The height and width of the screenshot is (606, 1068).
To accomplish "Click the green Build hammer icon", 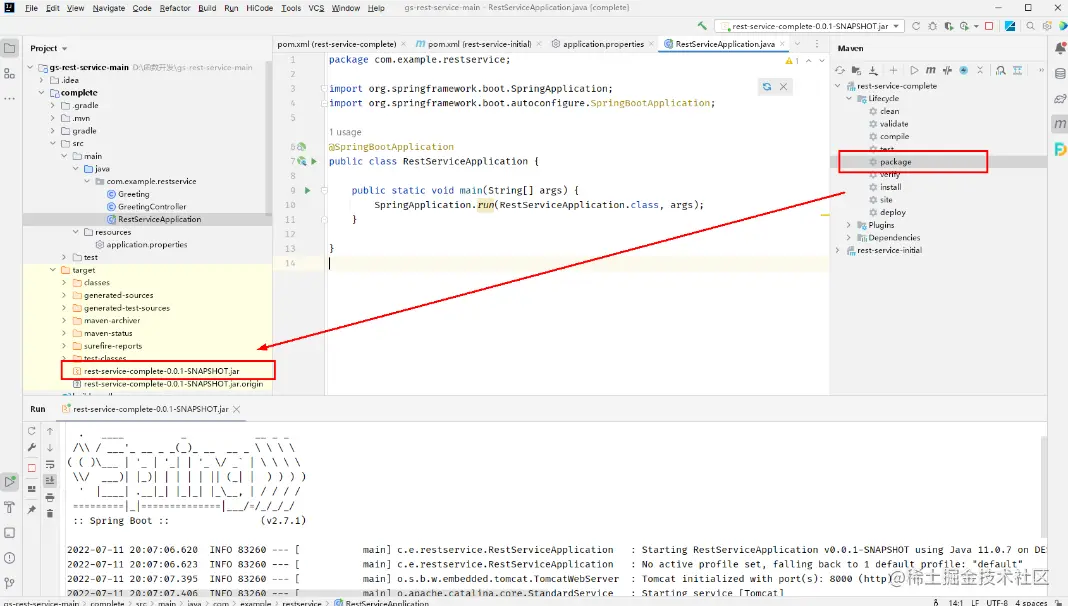I will click(x=702, y=26).
